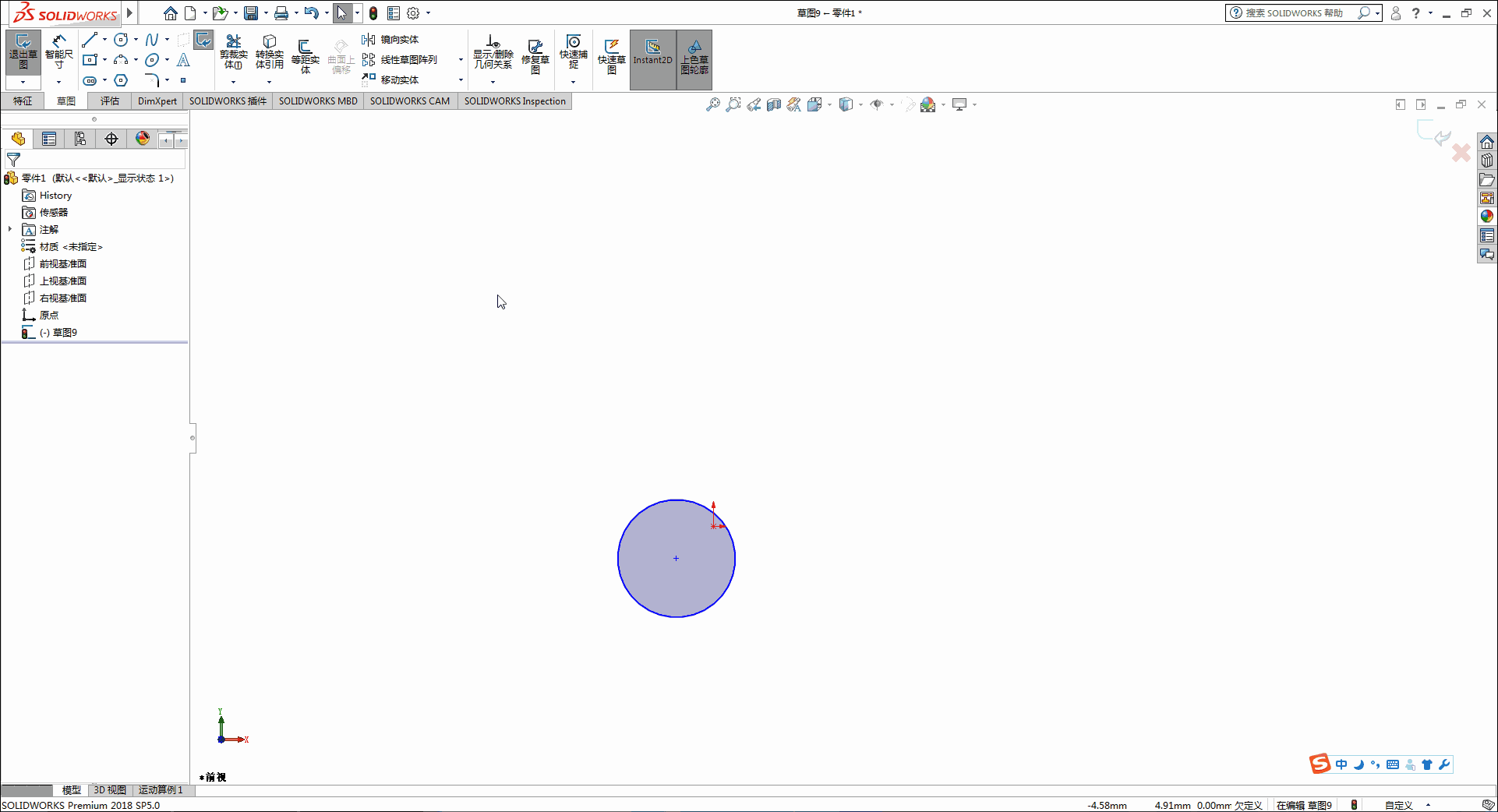Image resolution: width=1498 pixels, height=812 pixels.
Task: Expand the 注解 (Annotations) tree node
Action: click(10, 229)
